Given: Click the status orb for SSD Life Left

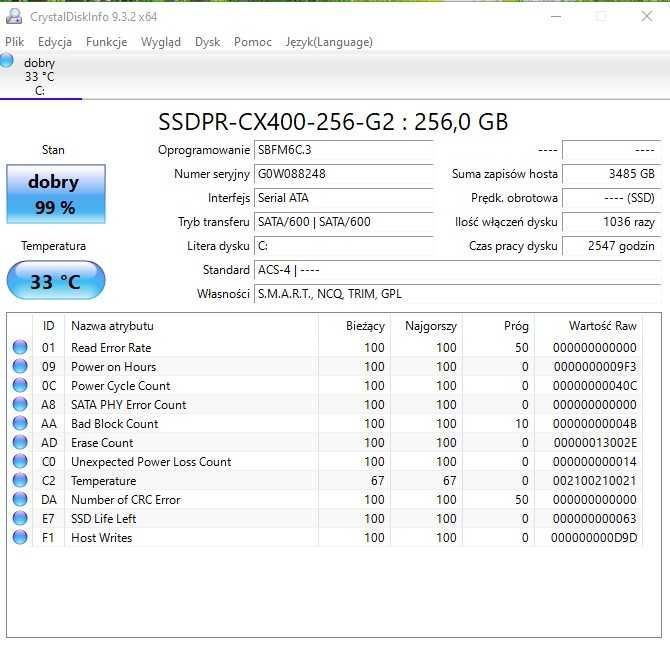Looking at the screenshot, I should pyautogui.click(x=20, y=518).
